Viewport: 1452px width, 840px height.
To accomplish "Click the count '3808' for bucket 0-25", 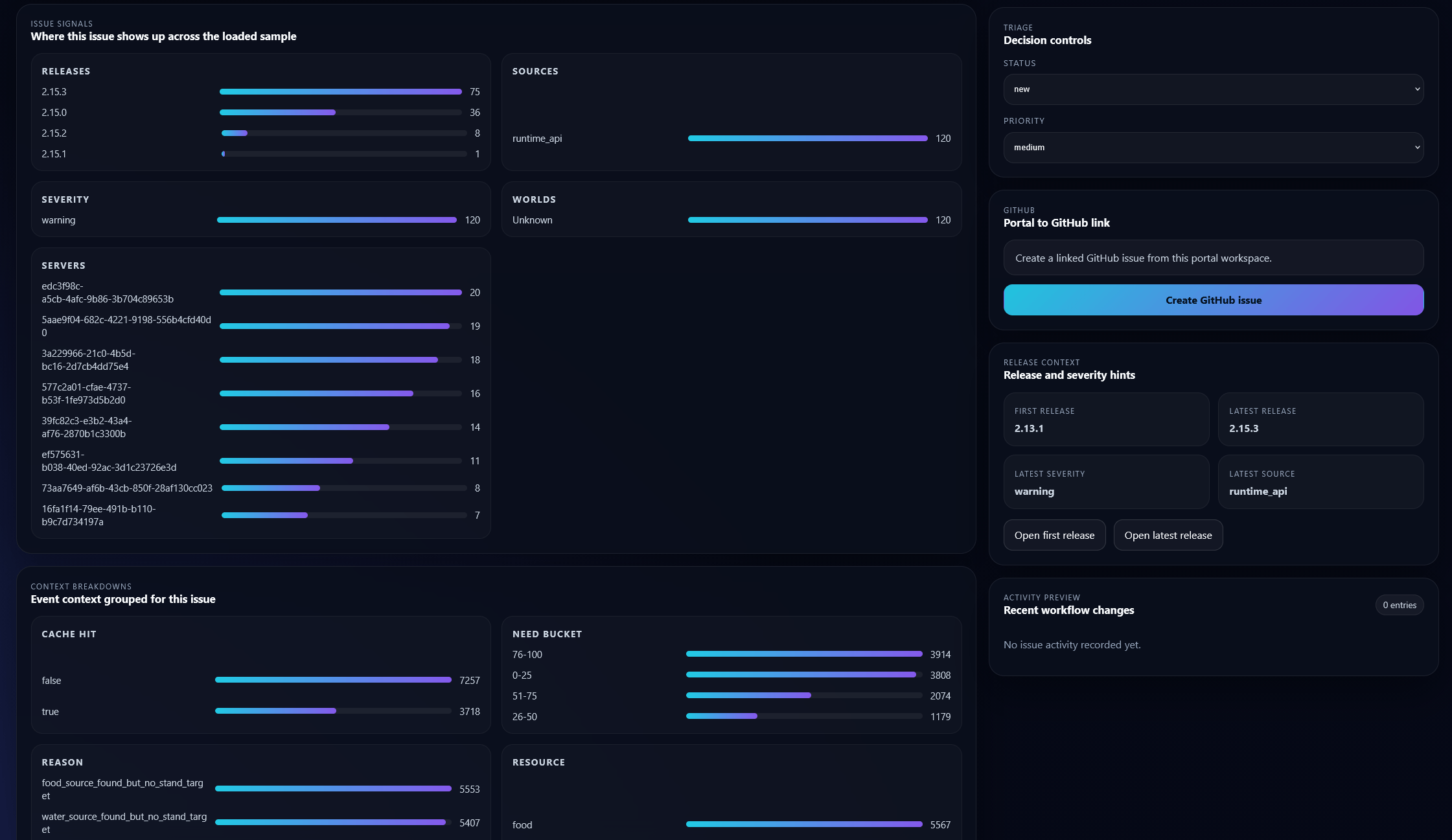I will [940, 675].
